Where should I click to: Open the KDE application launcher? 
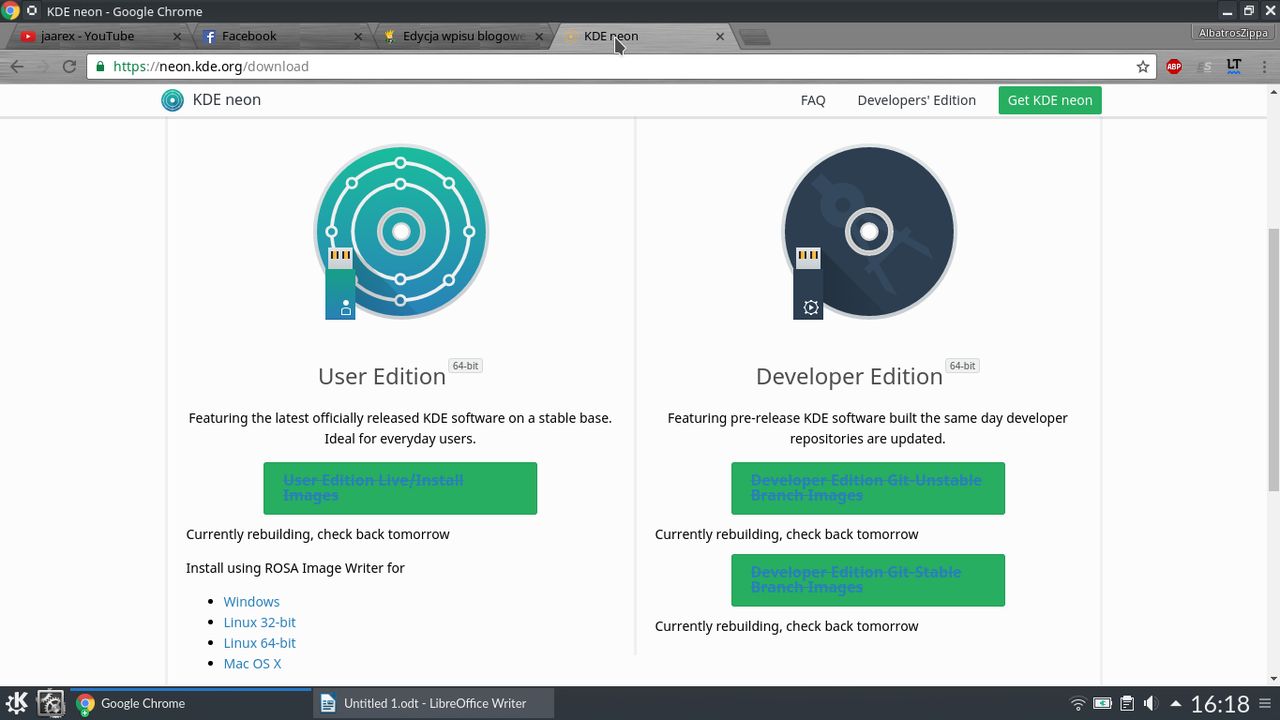[x=17, y=703]
